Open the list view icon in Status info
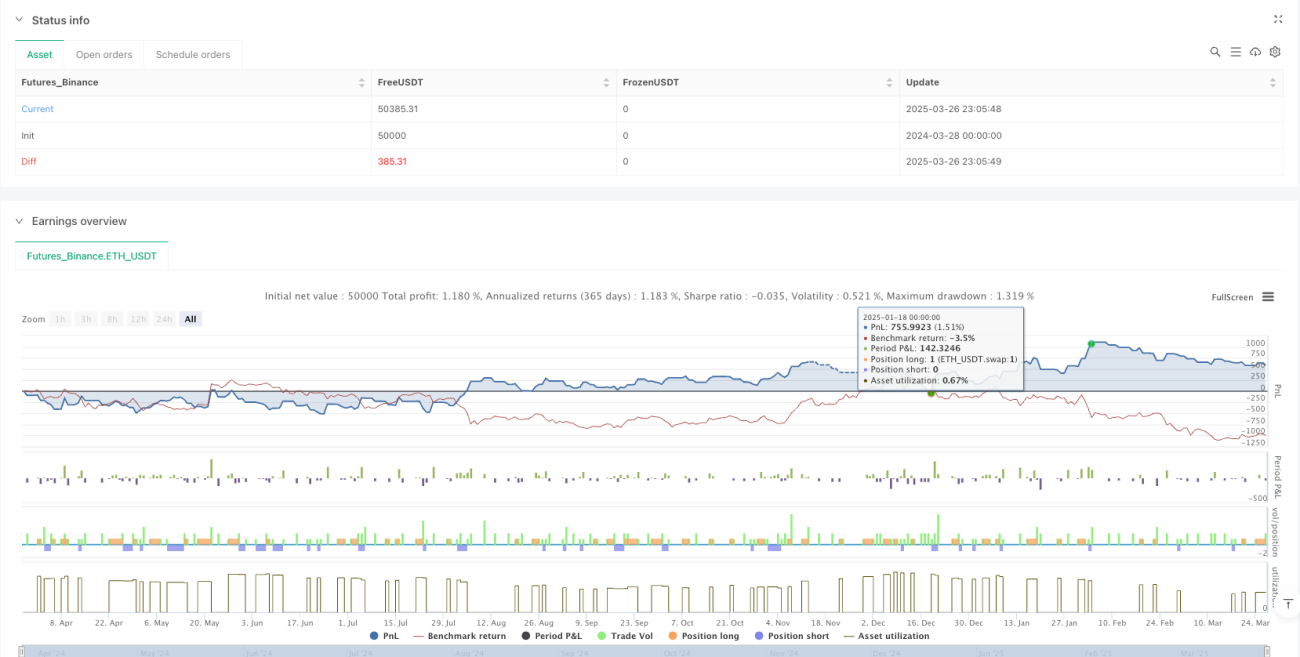 1235,52
